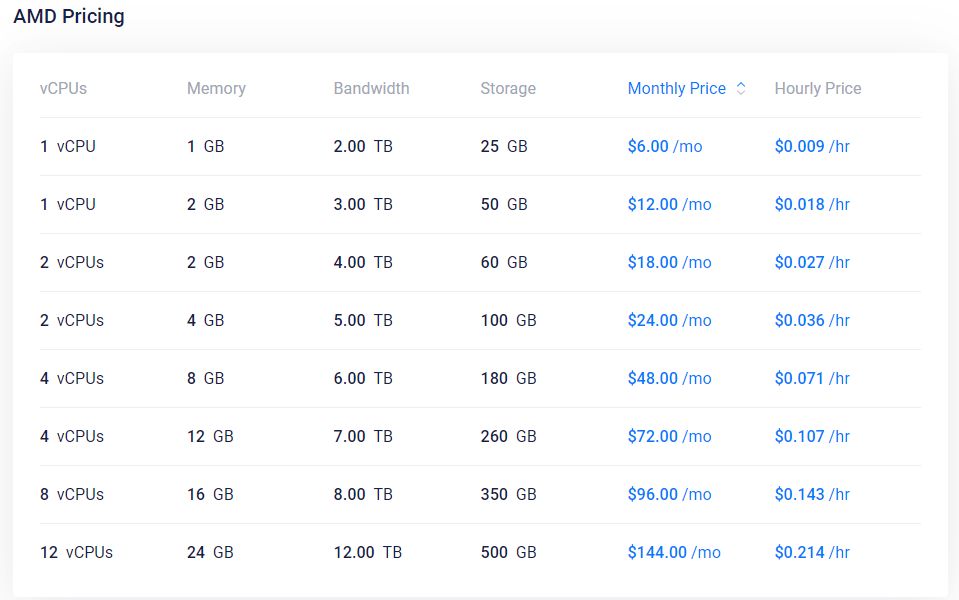Click the Storage column header
959x600 pixels.
(508, 89)
